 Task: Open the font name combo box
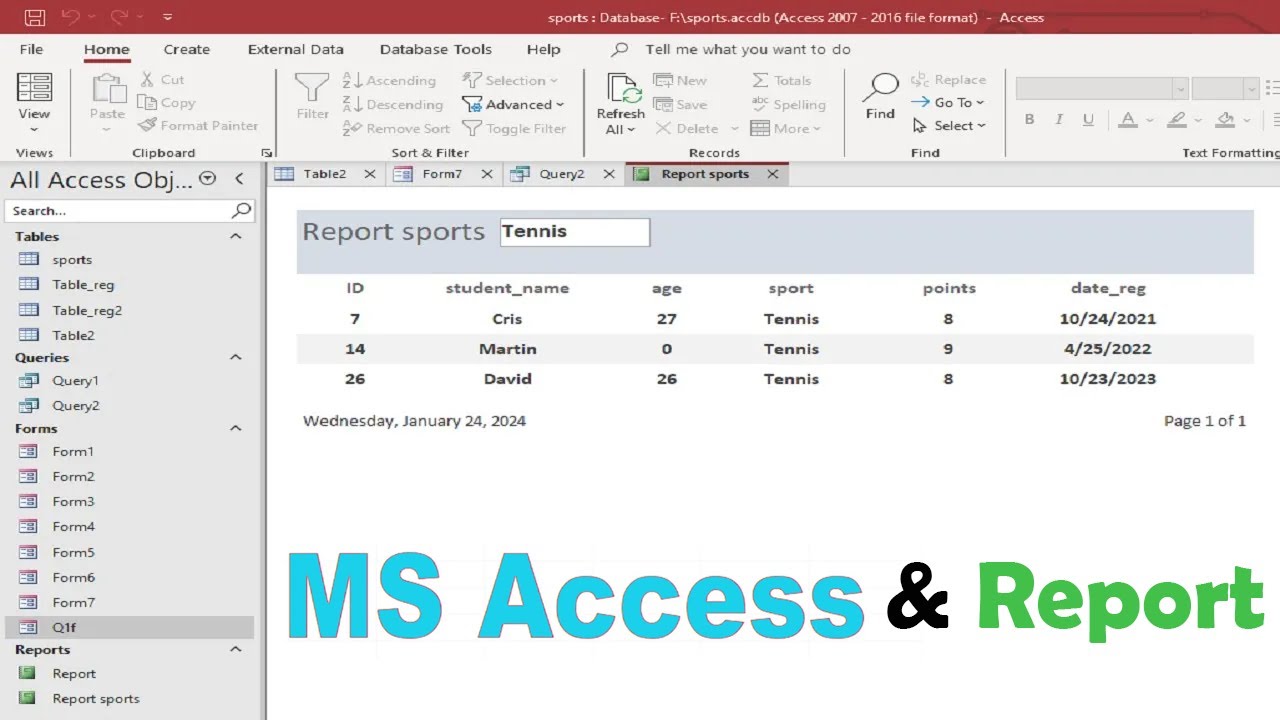coord(1102,88)
